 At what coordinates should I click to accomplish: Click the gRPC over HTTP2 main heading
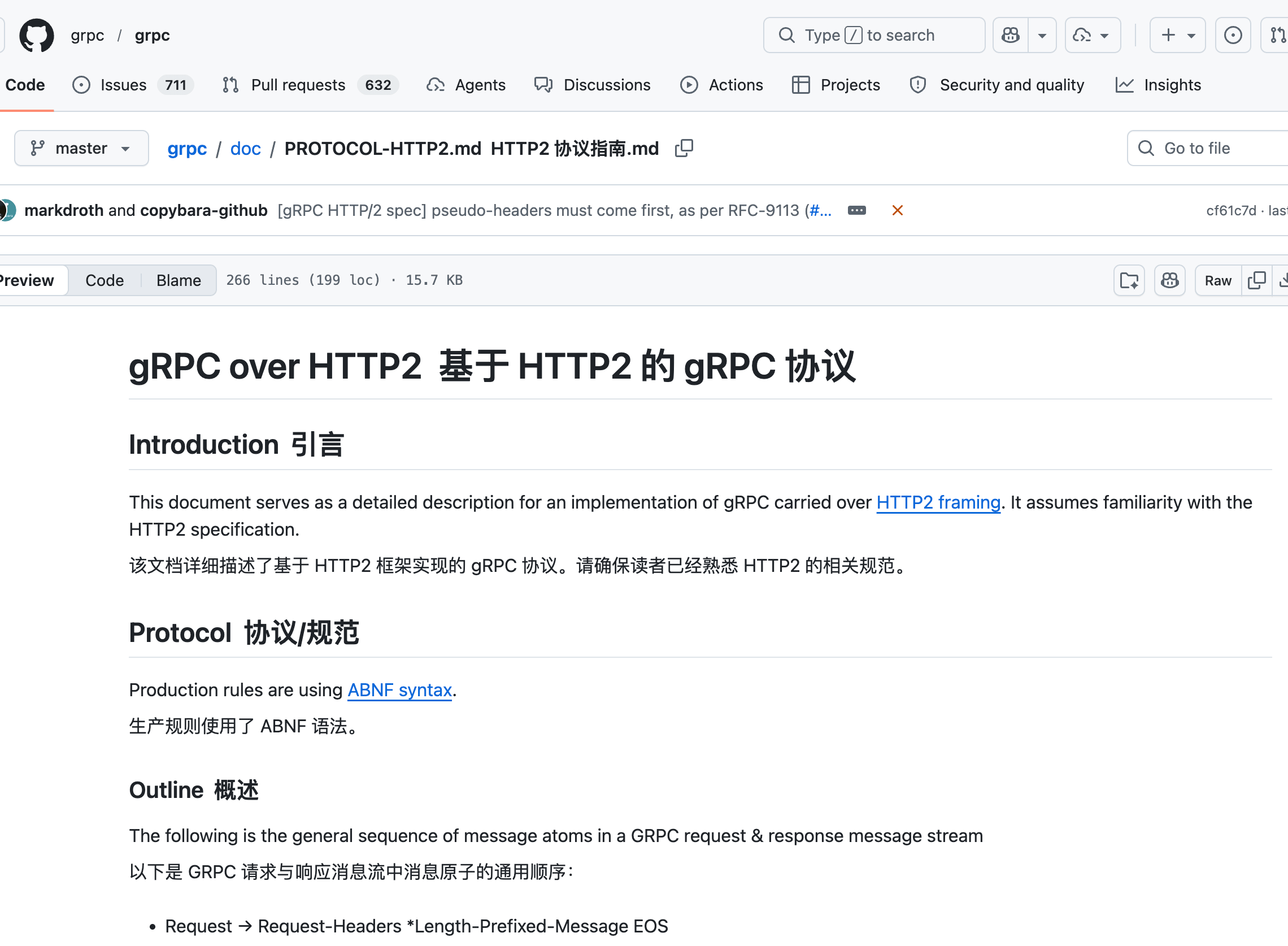click(491, 367)
